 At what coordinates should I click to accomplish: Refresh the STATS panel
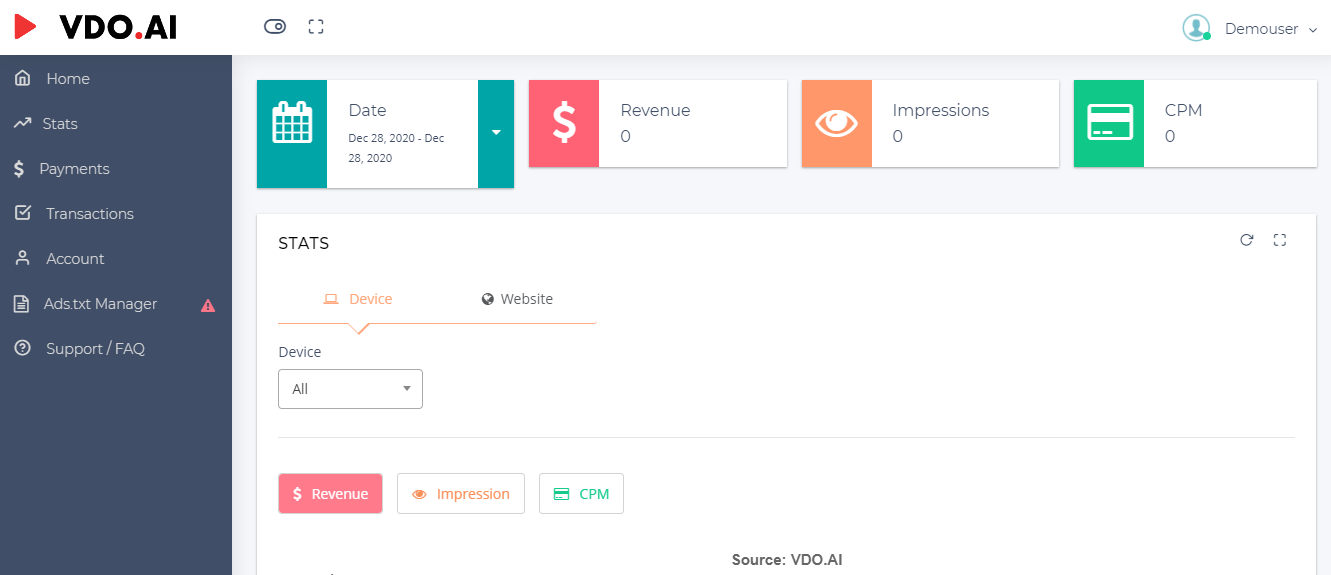[1246, 240]
